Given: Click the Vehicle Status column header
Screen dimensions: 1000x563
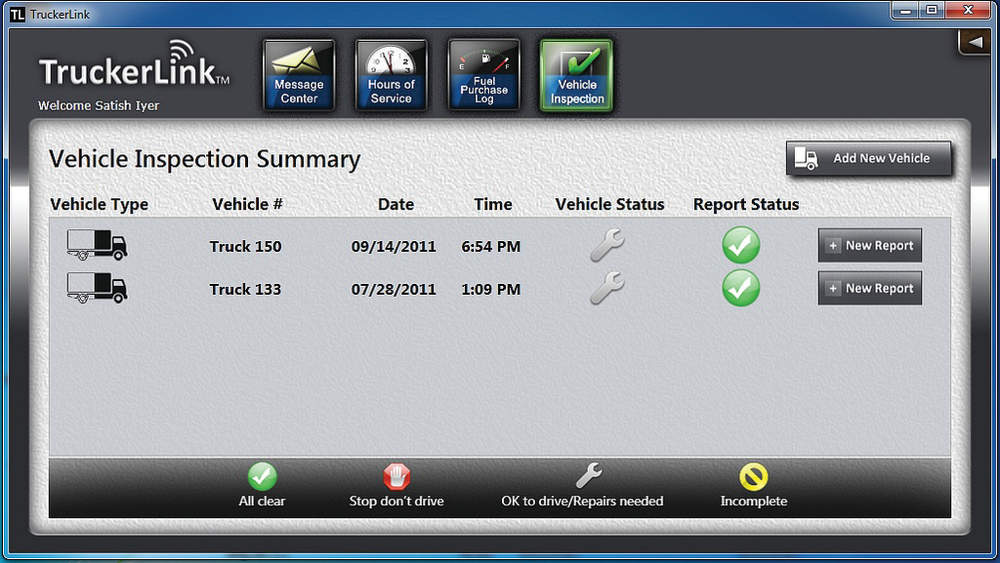Looking at the screenshot, I should (610, 204).
